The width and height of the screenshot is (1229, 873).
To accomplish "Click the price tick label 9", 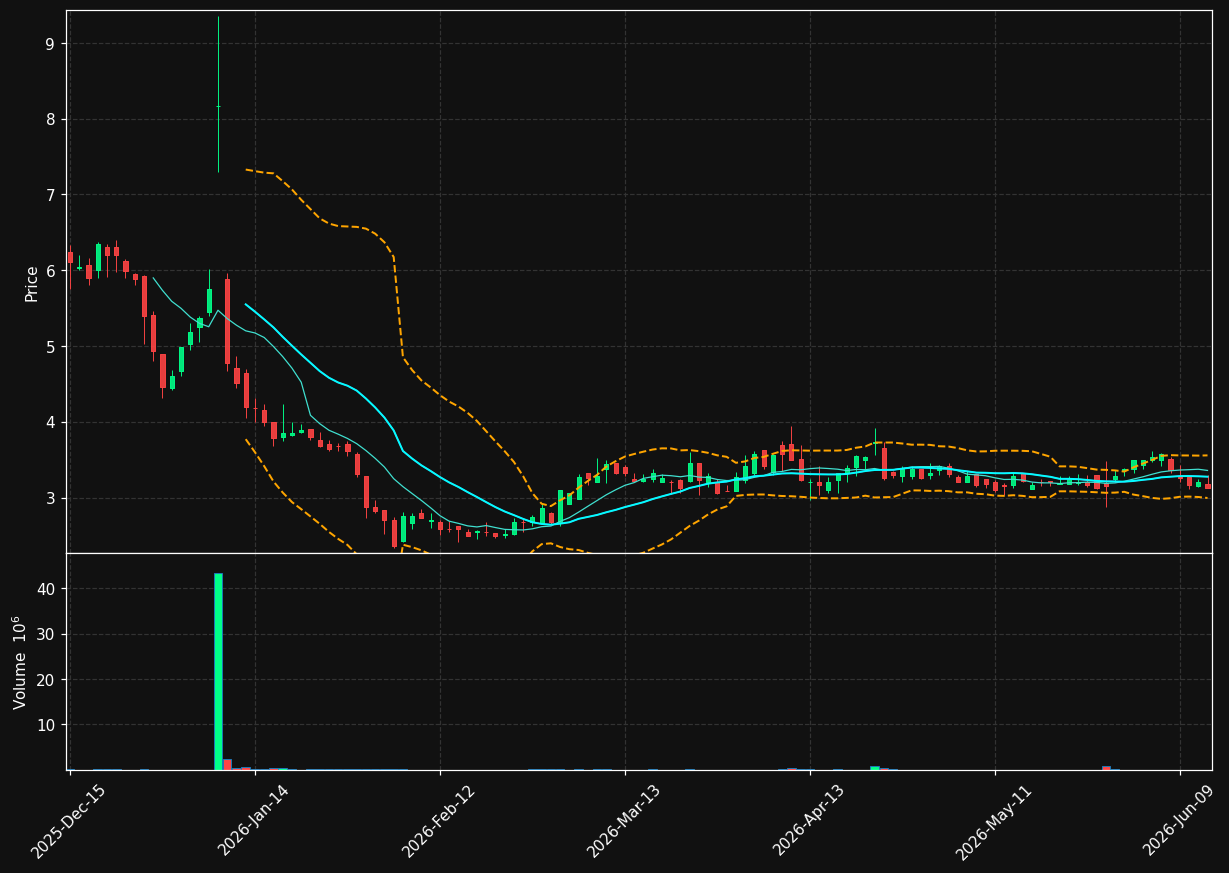I will (50, 44).
